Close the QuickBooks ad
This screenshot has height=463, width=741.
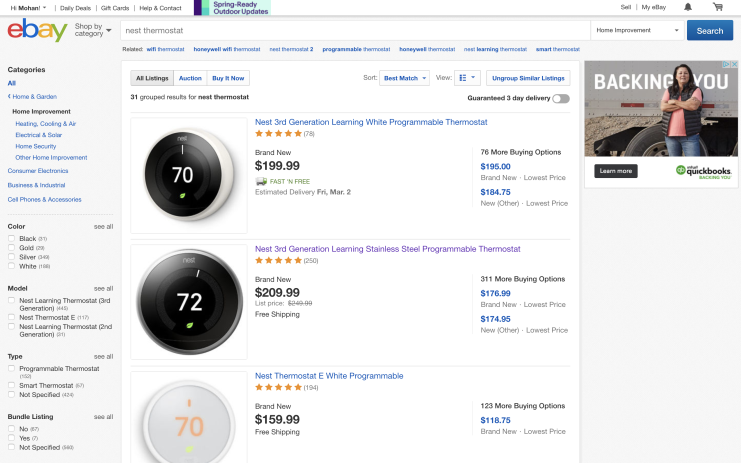click(734, 64)
